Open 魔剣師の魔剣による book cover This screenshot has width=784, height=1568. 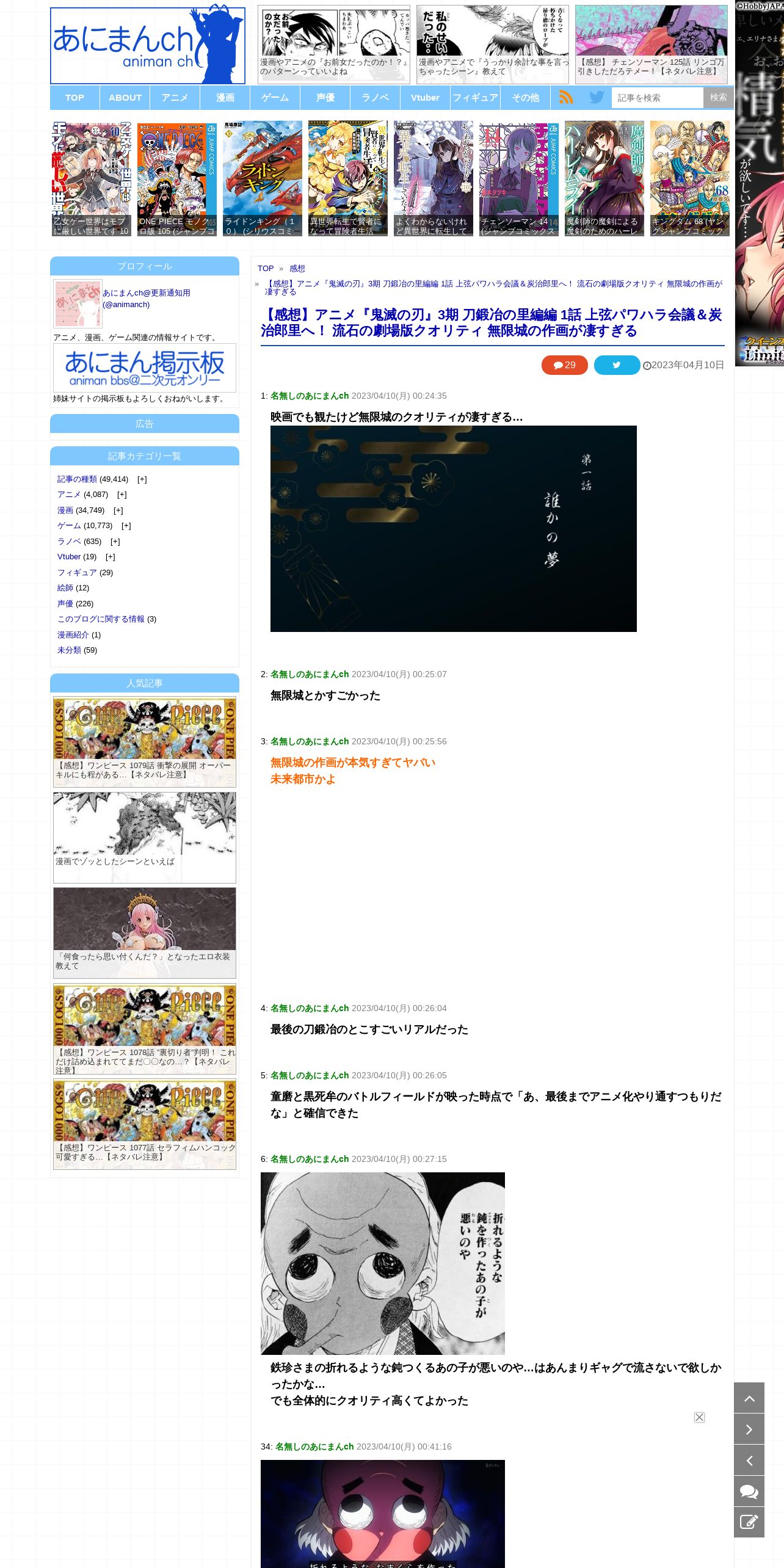604,178
